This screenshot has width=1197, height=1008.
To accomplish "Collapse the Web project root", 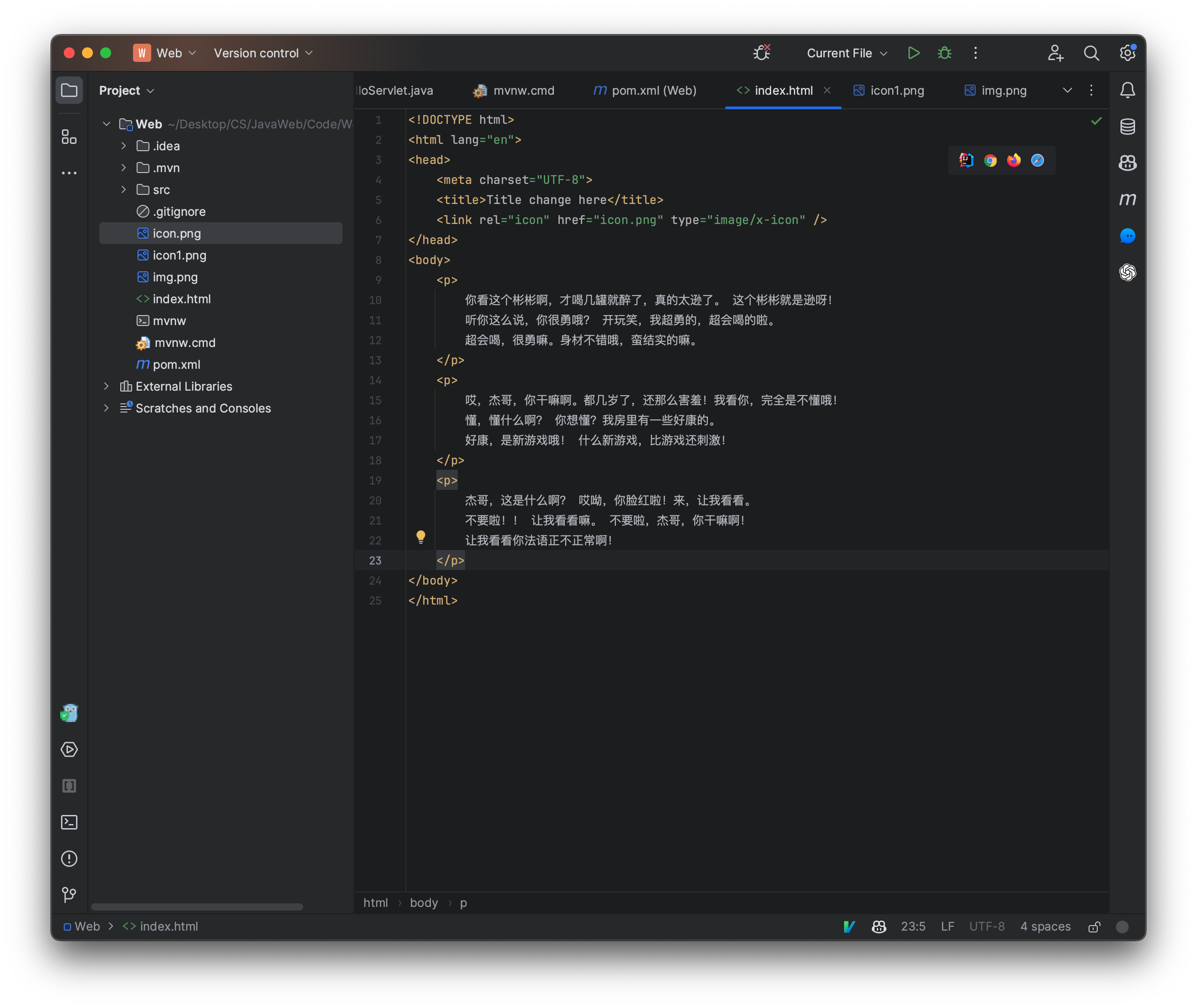I will (106, 124).
